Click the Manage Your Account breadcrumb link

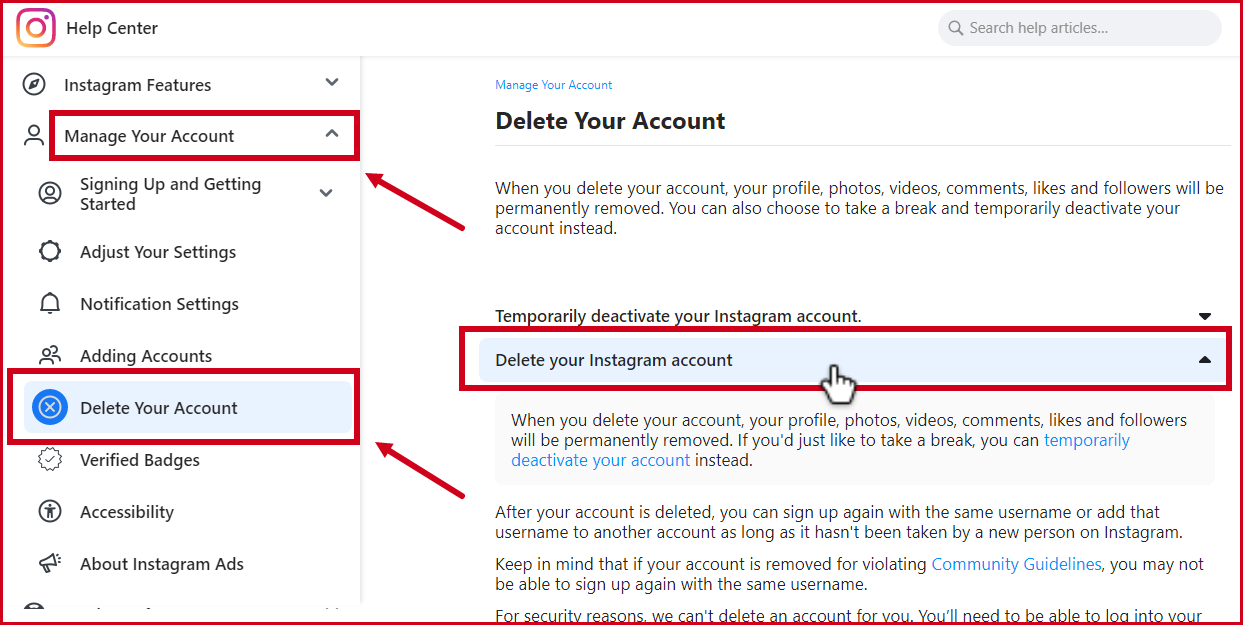click(554, 85)
